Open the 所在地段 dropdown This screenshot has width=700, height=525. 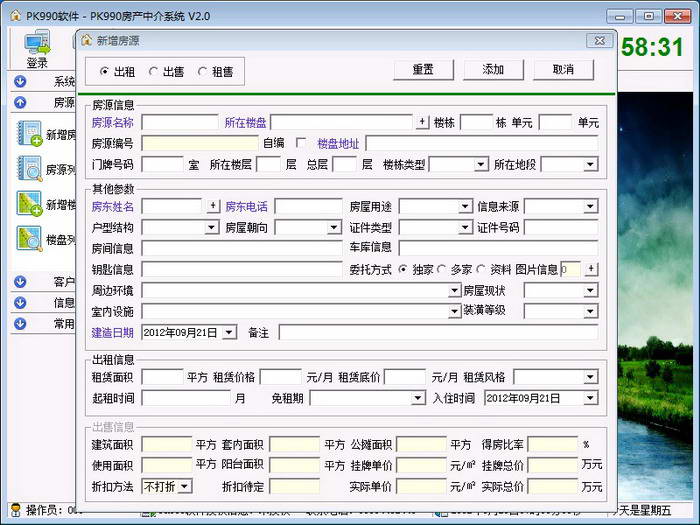click(x=591, y=164)
